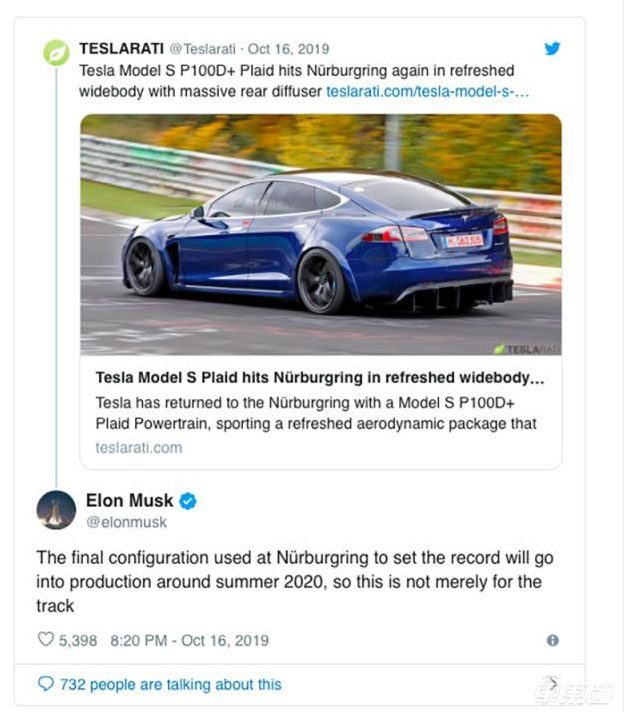The width and height of the screenshot is (626, 712).
Task: Click Elon Musk's profile picture
Action: [x=56, y=510]
